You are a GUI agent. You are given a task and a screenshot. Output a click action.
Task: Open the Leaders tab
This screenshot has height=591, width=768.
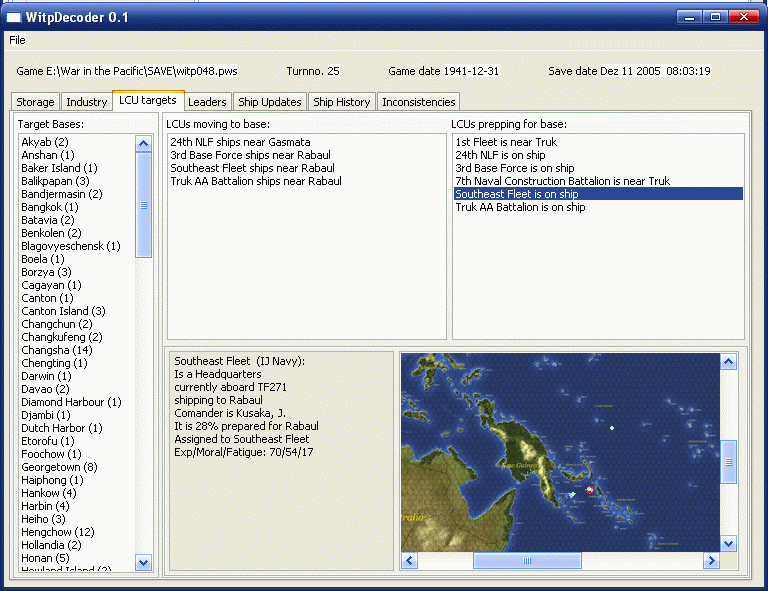207,102
